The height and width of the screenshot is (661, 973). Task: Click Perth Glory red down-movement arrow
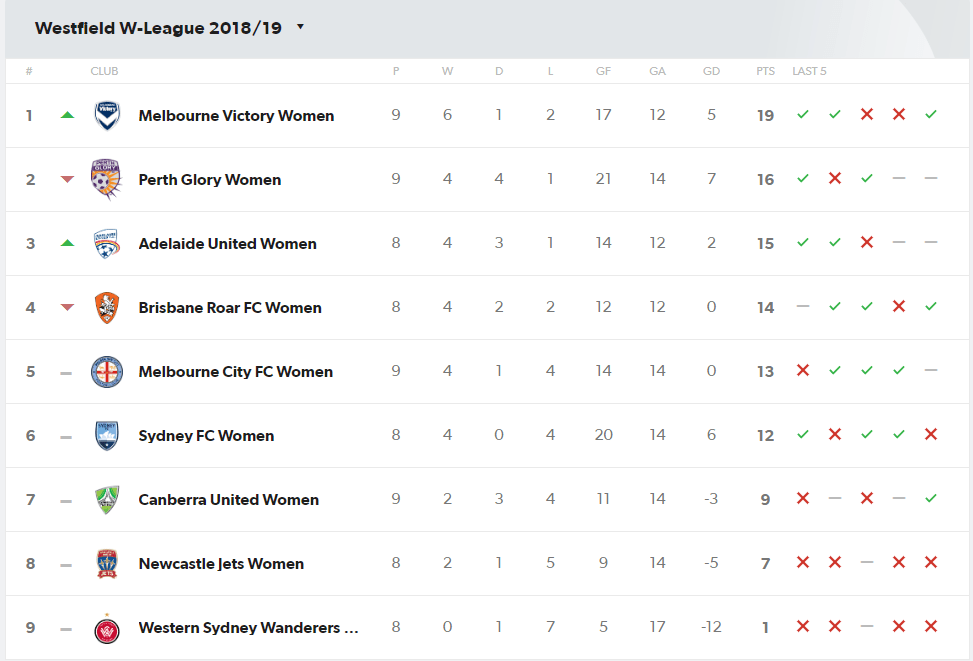(68, 179)
